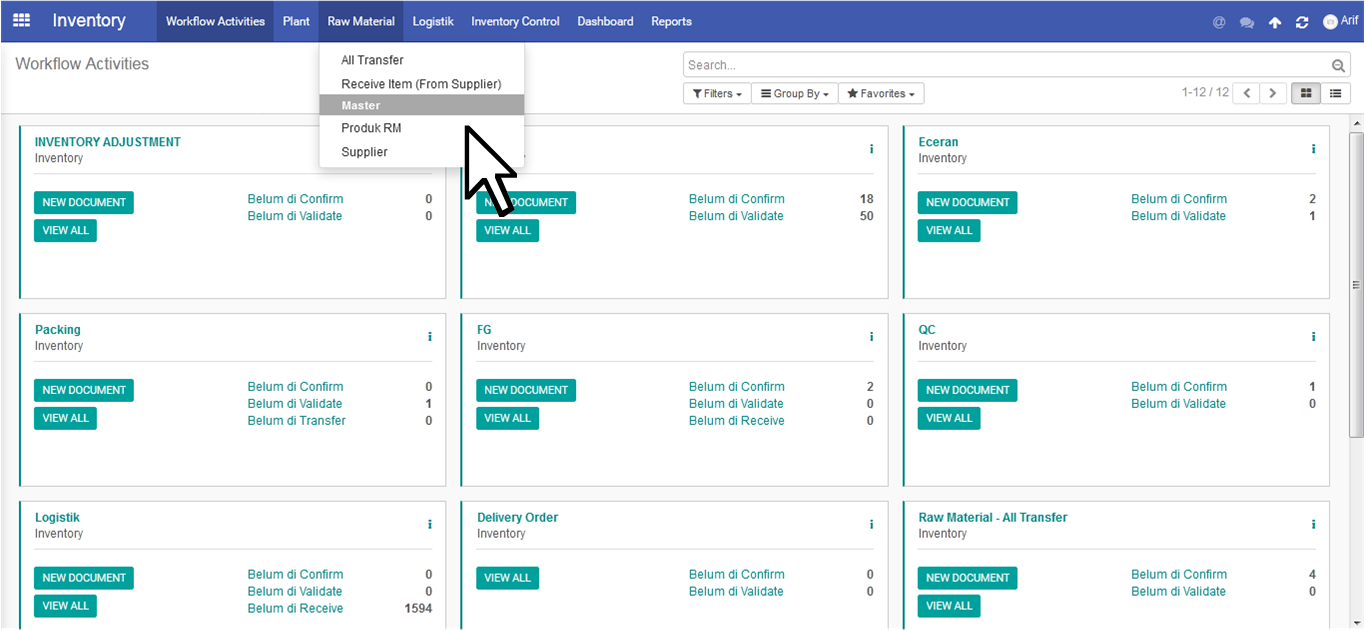Image resolution: width=1365 pixels, height=630 pixels.
Task: Click the @ mentions icon in navbar
Action: (x=1218, y=22)
